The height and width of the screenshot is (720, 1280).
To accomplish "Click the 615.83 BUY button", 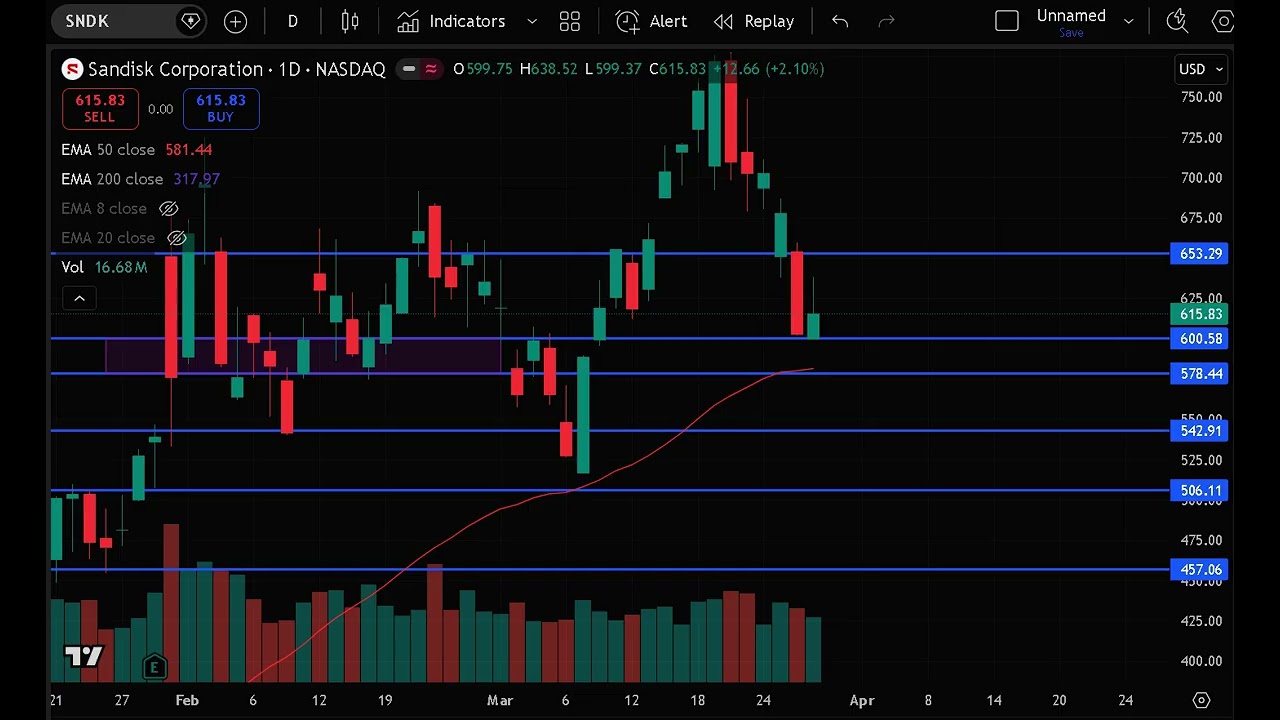I will click(221, 109).
